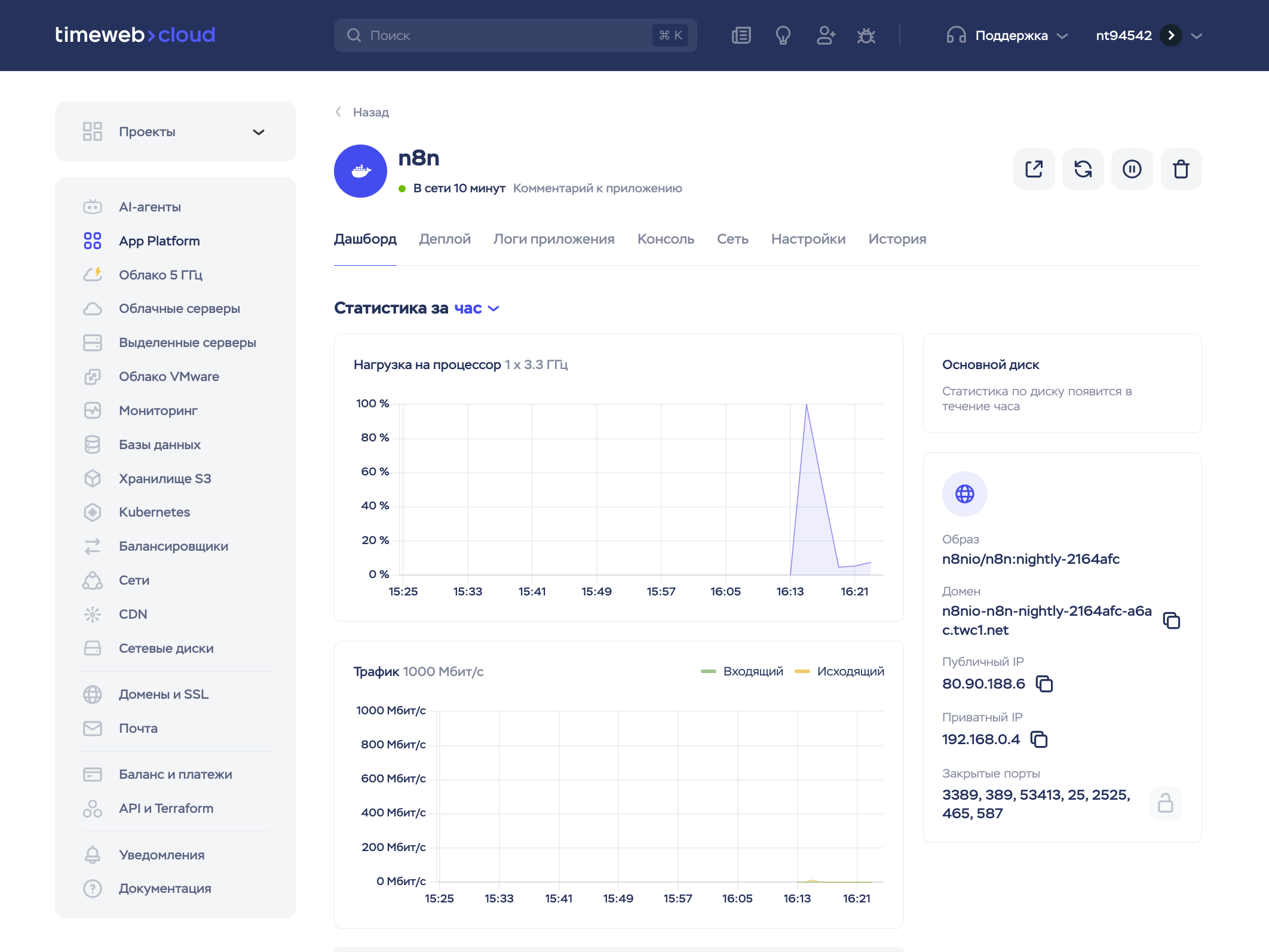The height and width of the screenshot is (952, 1269).
Task: Open the Сеть tab
Action: [732, 239]
